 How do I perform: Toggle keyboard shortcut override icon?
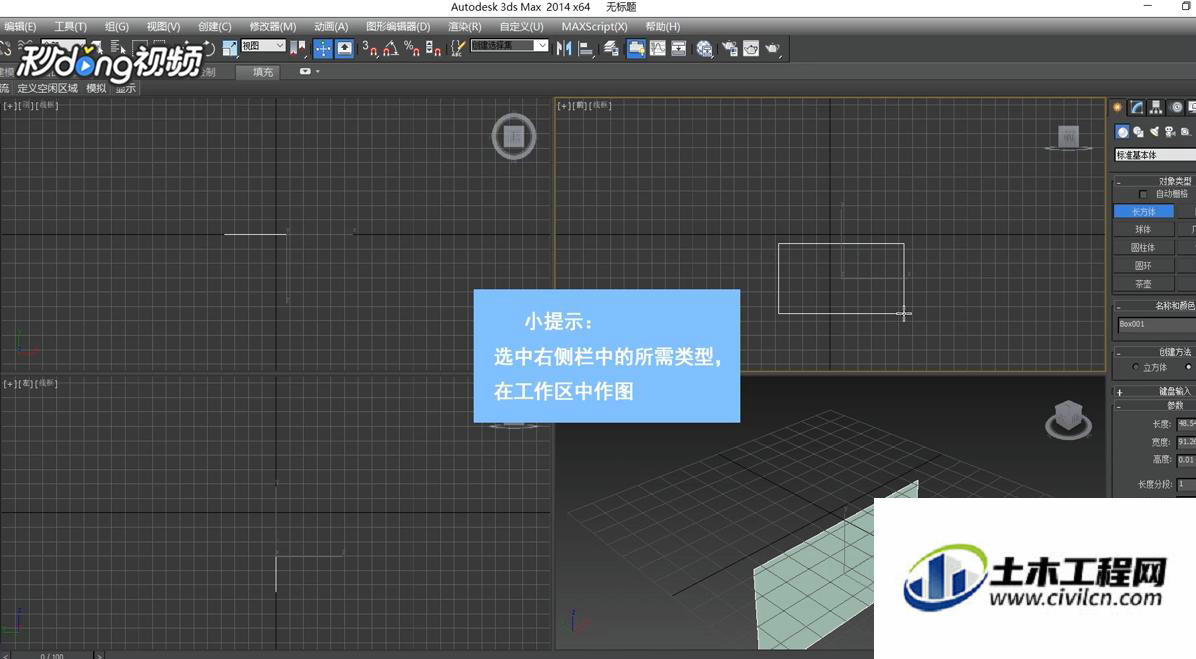click(345, 49)
